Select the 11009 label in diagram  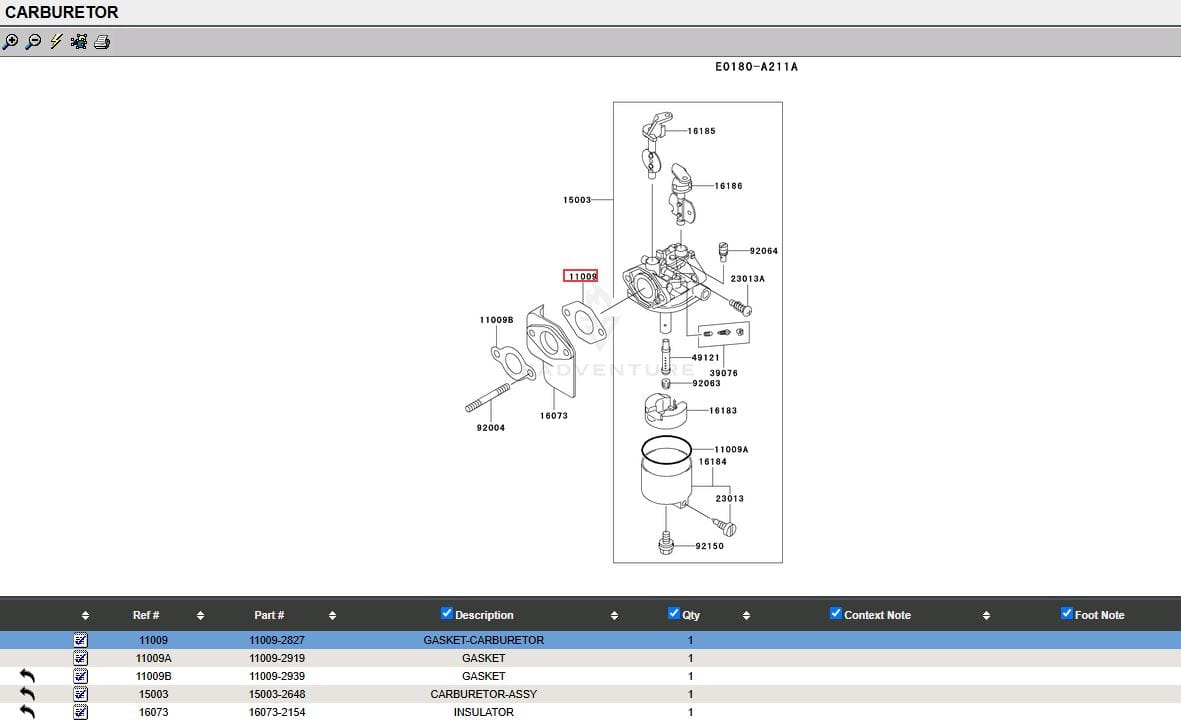pos(581,276)
